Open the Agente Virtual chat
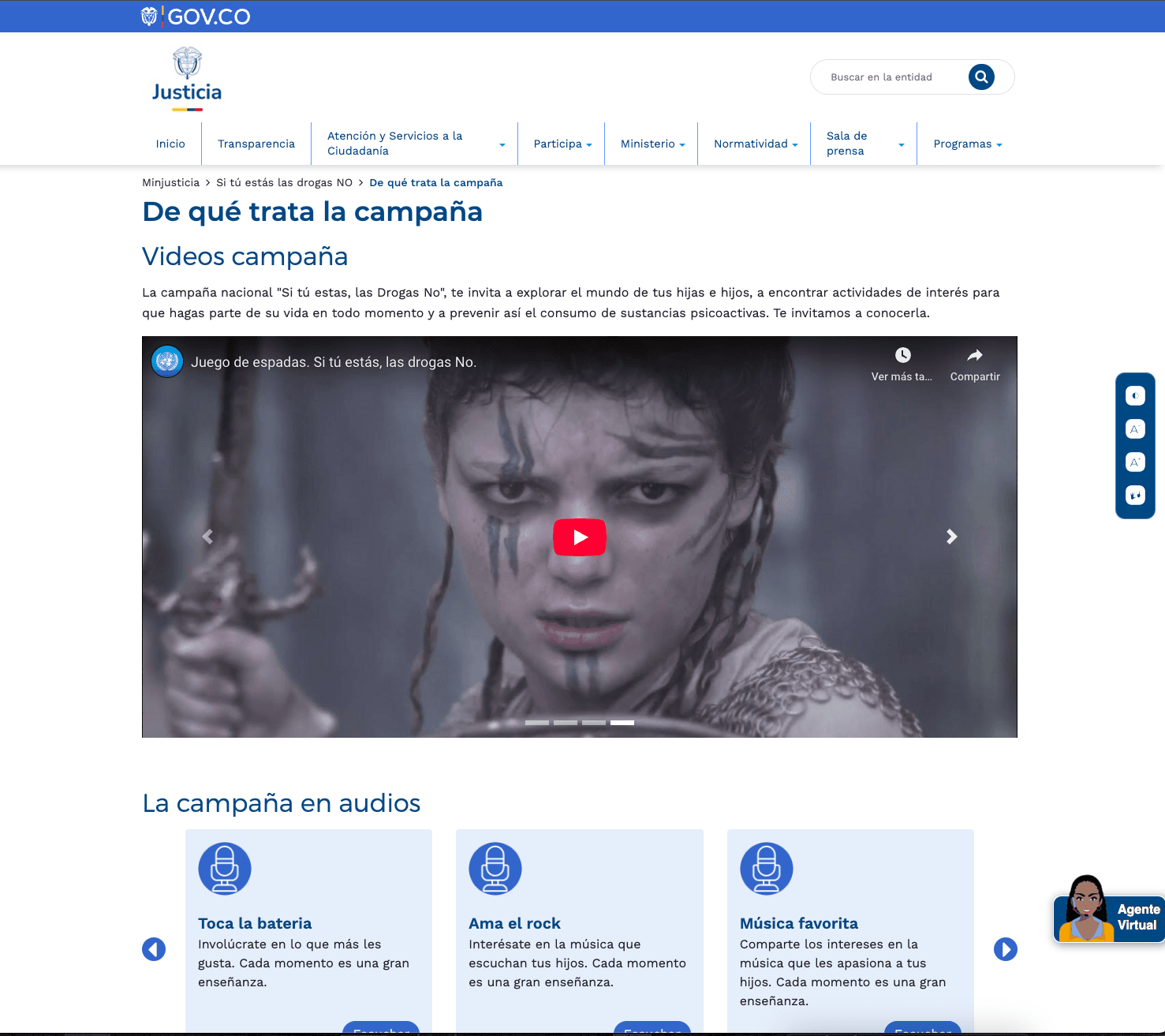This screenshot has width=1165, height=1036. (x=1108, y=917)
